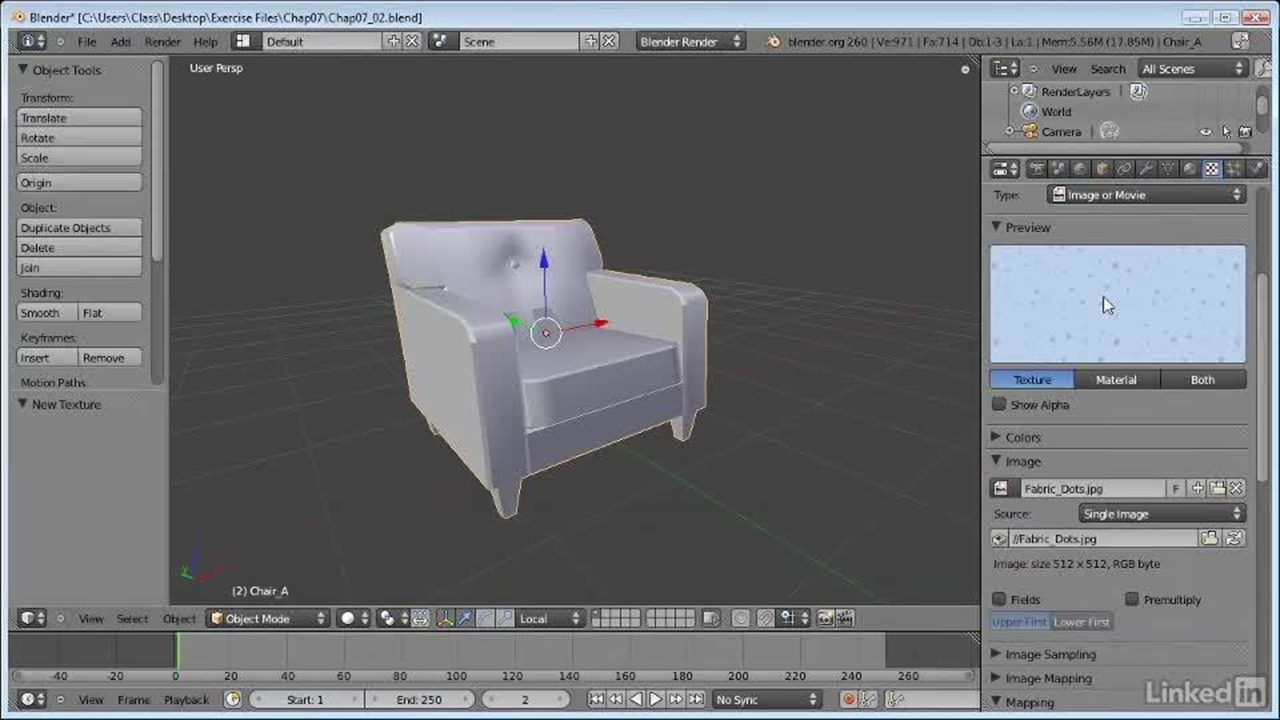Click the record keyframe button in timeline
The width and height of the screenshot is (1280, 720).
point(849,700)
